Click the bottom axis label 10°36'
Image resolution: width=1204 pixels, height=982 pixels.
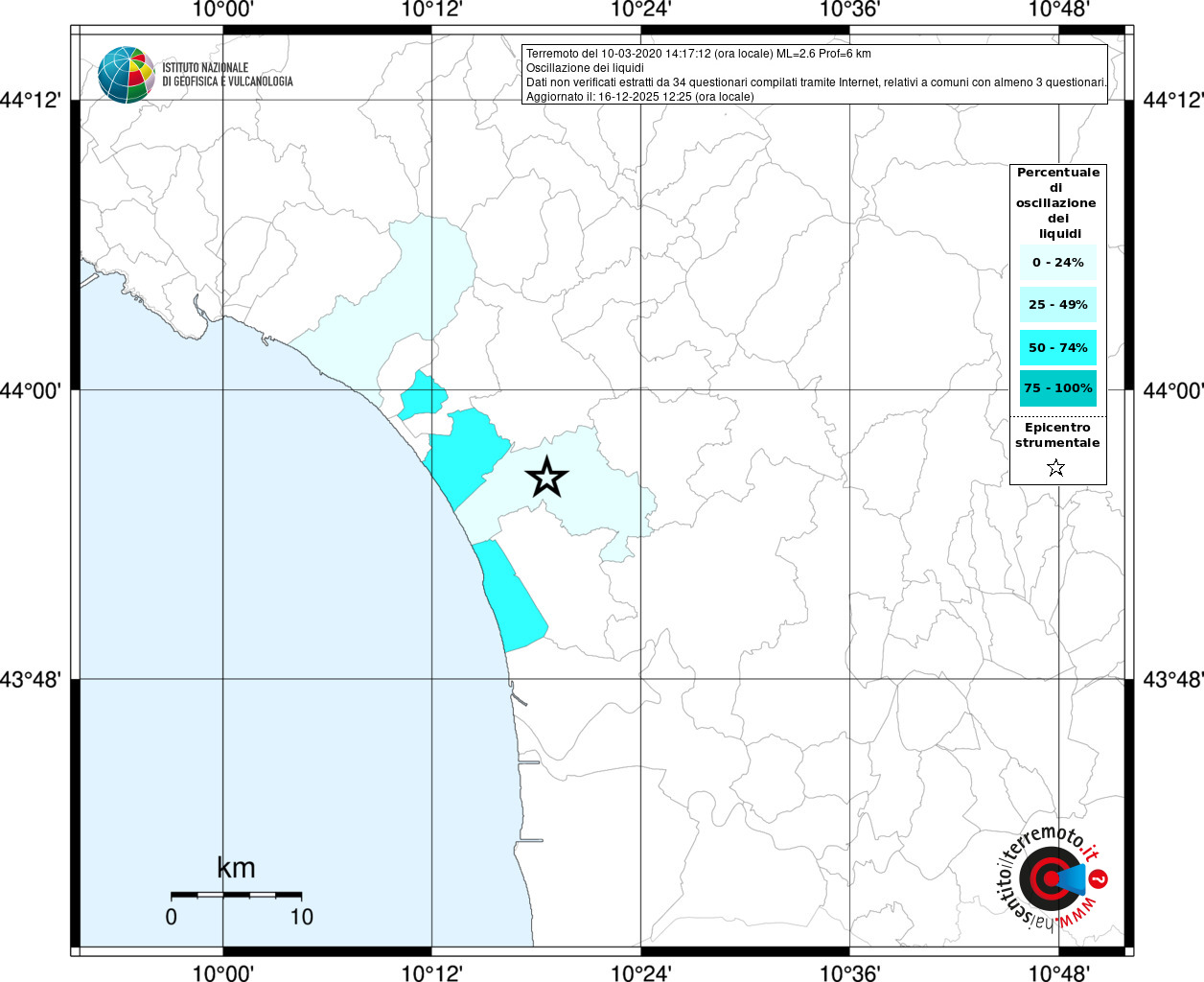click(x=849, y=973)
